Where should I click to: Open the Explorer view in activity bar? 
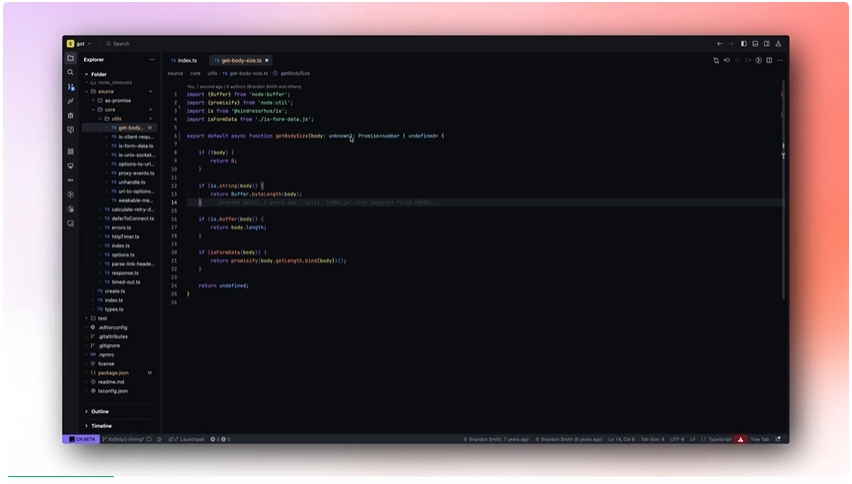click(71, 58)
